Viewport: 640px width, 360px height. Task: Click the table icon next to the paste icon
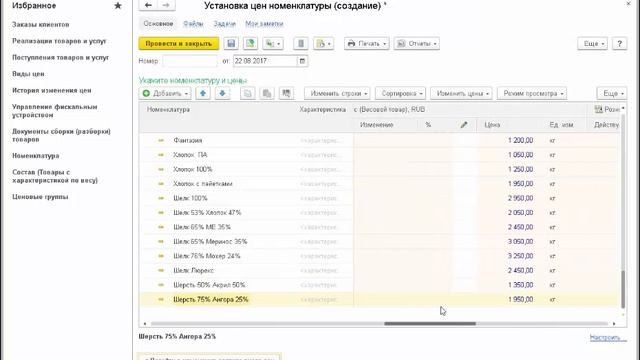(287, 93)
